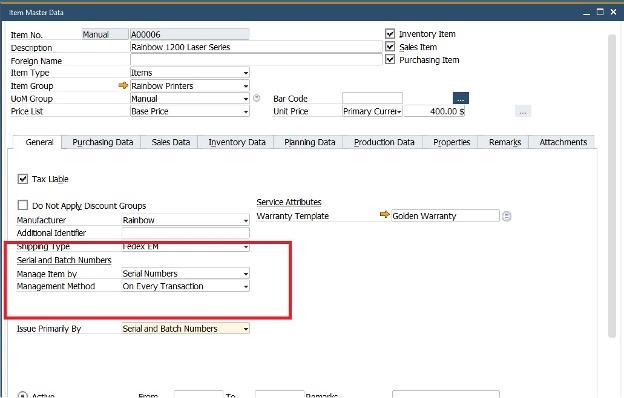Screen dimensions: 624x398
Task: Open the Manual item numbering dropdown
Action: (105, 35)
